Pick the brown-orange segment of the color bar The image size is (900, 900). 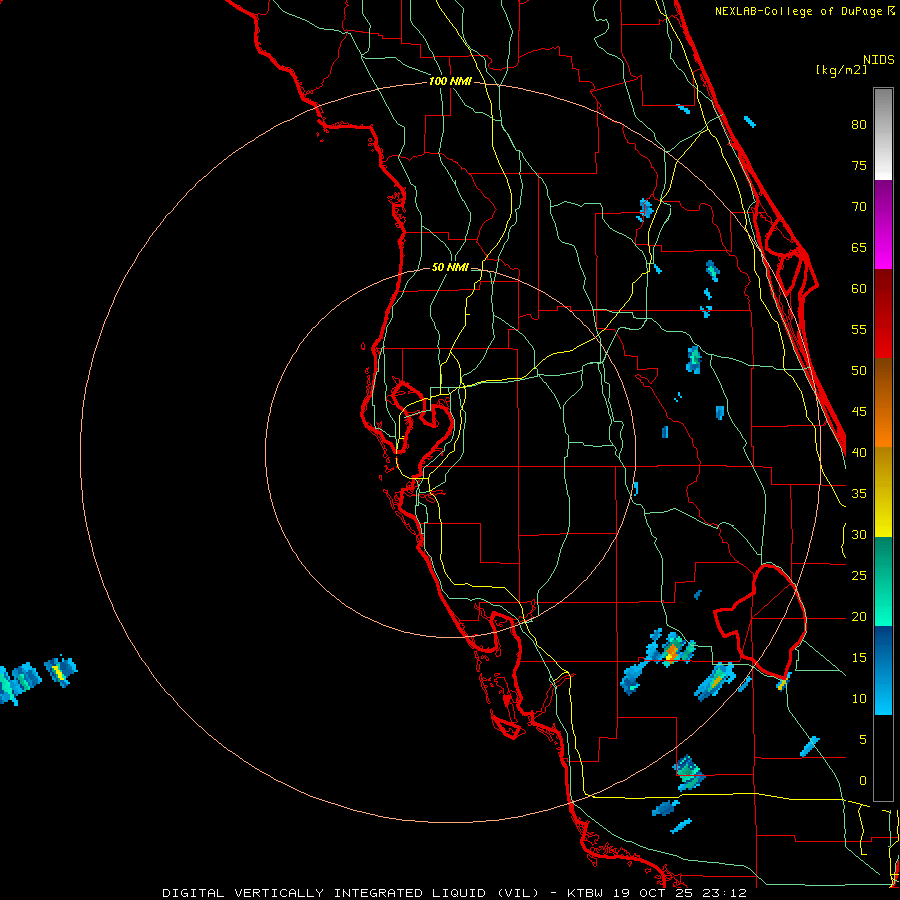tap(883, 403)
